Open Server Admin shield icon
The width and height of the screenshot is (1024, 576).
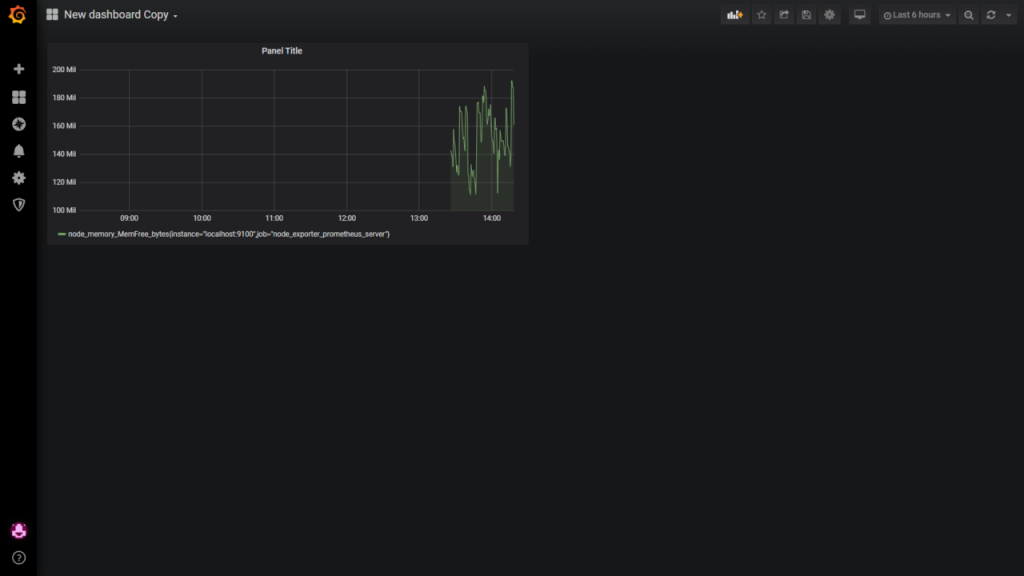(x=18, y=205)
